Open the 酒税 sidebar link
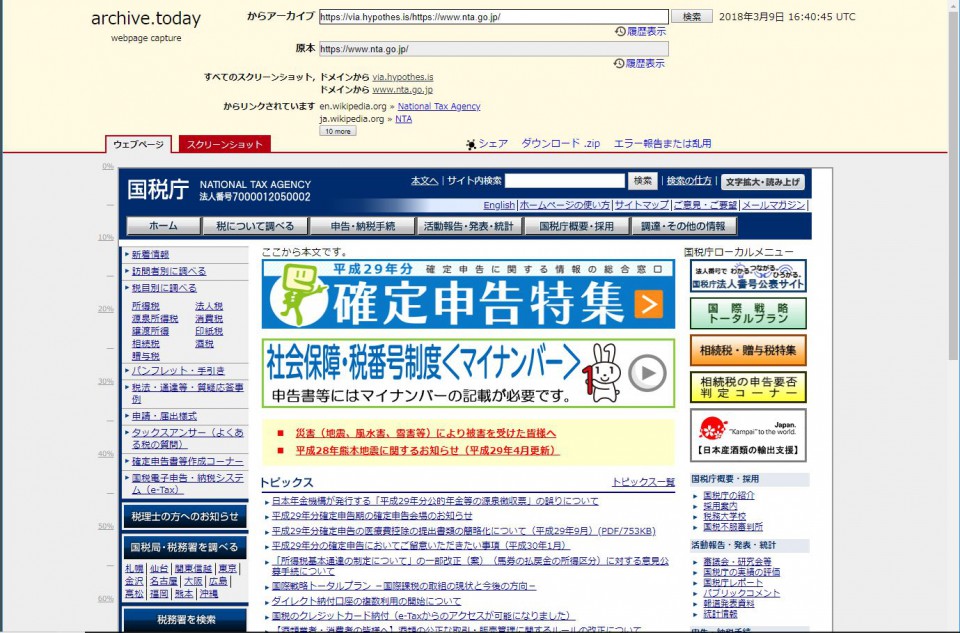The width and height of the screenshot is (960, 633). click(204, 343)
